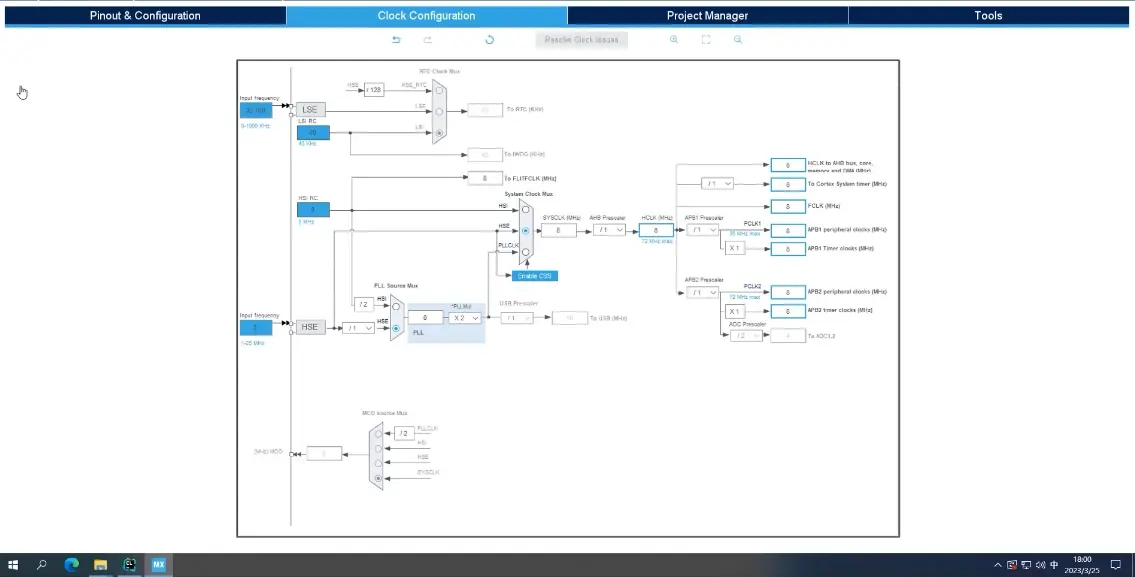The image size is (1135, 577).
Task: Click the HSE input frequency field
Action: [256, 327]
